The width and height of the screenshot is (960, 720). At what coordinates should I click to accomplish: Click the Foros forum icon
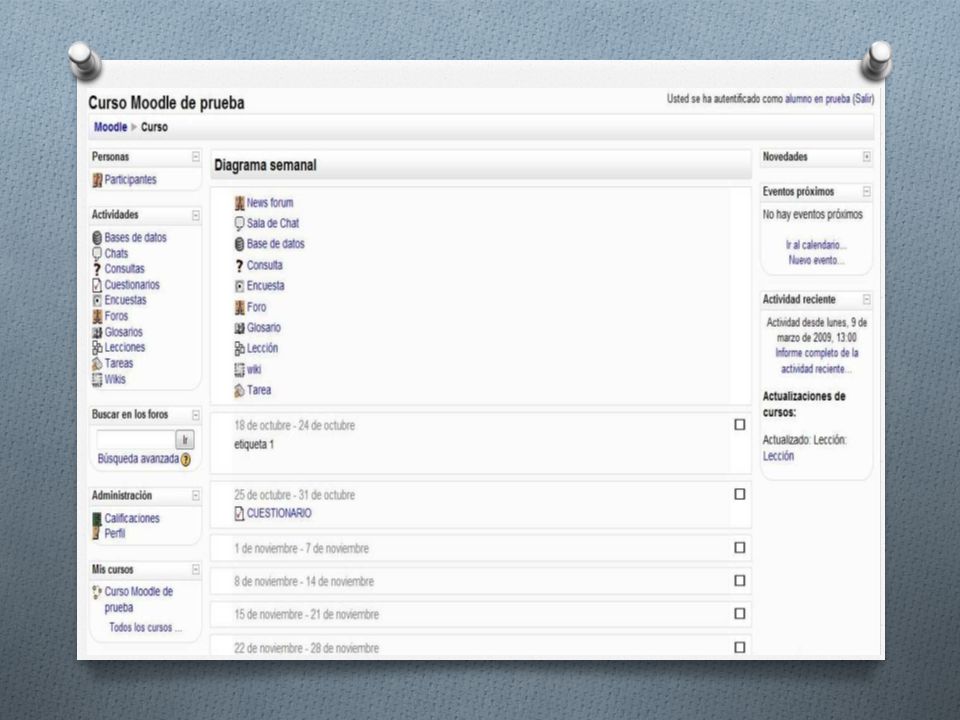pos(97,317)
